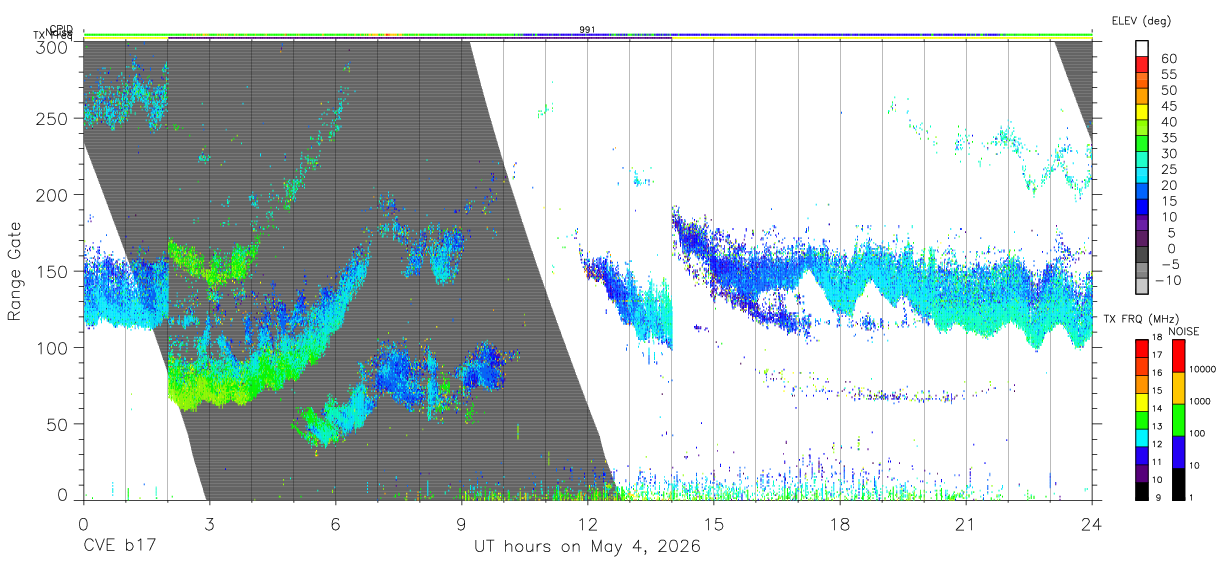This screenshot has height=567, width=1228.
Task: Click the ELEV value '45'
Action: coord(1169,106)
